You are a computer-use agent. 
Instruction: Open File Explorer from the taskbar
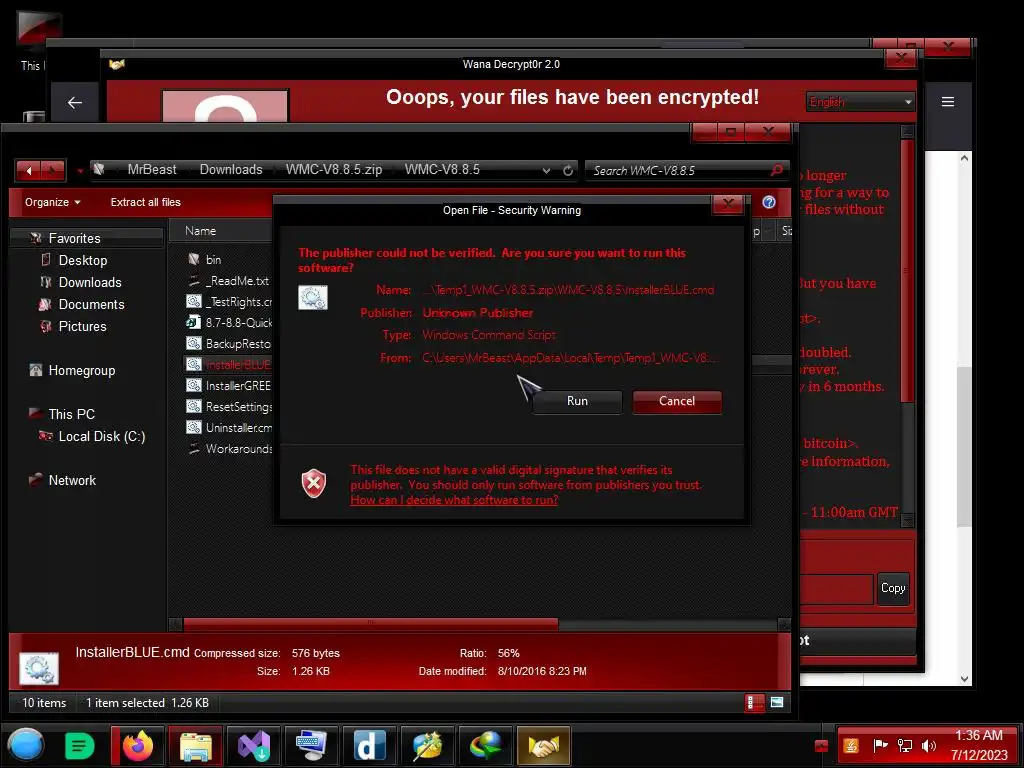click(x=196, y=746)
